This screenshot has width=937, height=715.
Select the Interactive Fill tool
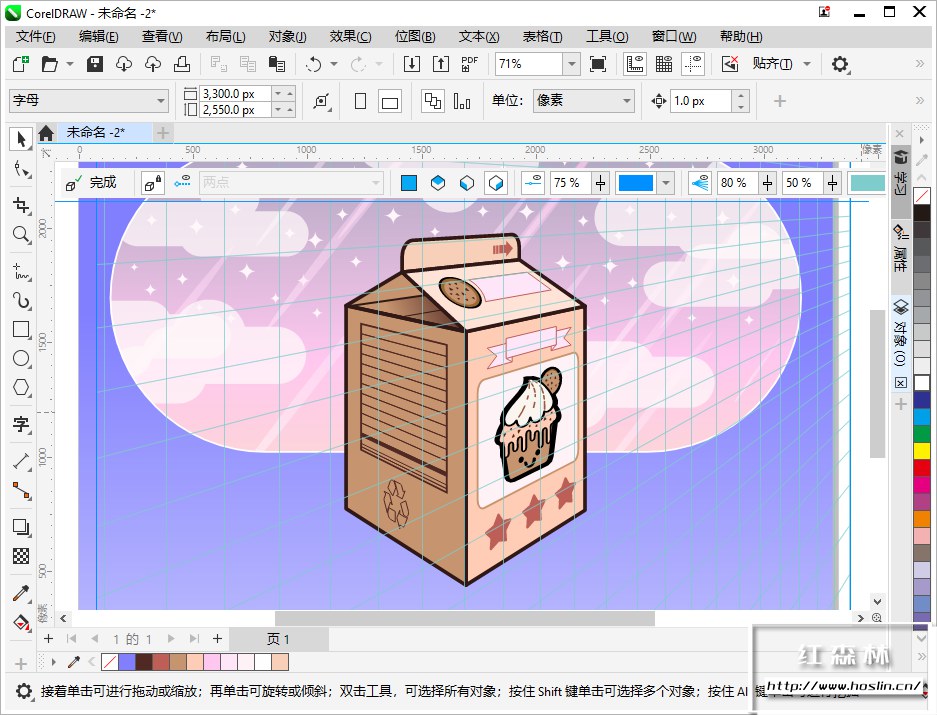21,622
